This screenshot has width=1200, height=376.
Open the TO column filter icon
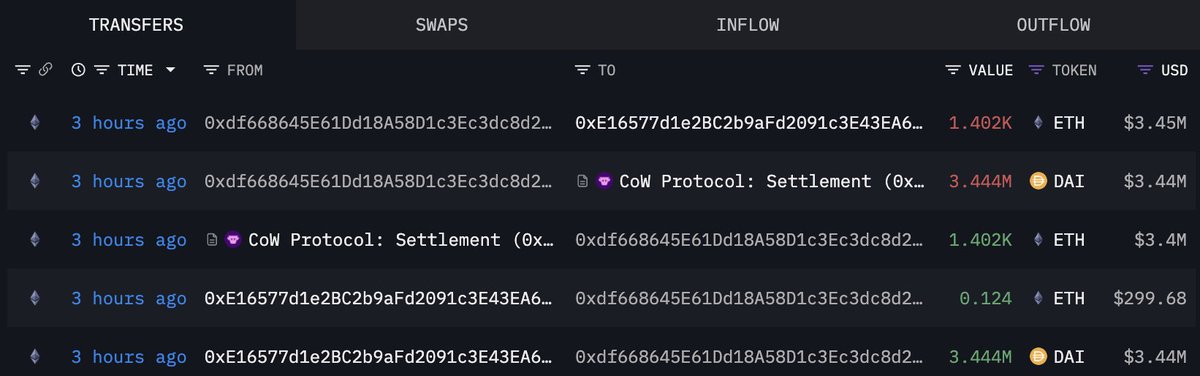pos(583,71)
